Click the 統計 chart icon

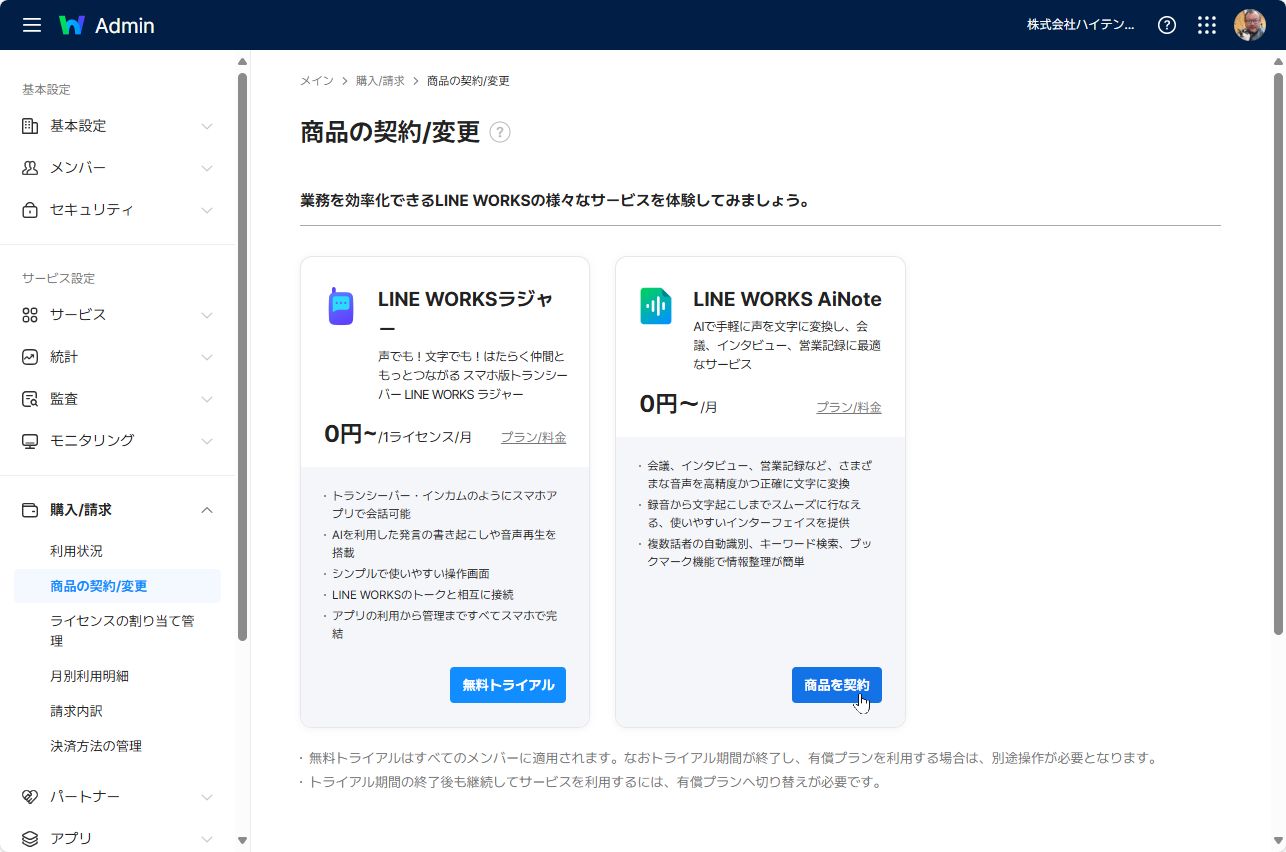(30, 357)
